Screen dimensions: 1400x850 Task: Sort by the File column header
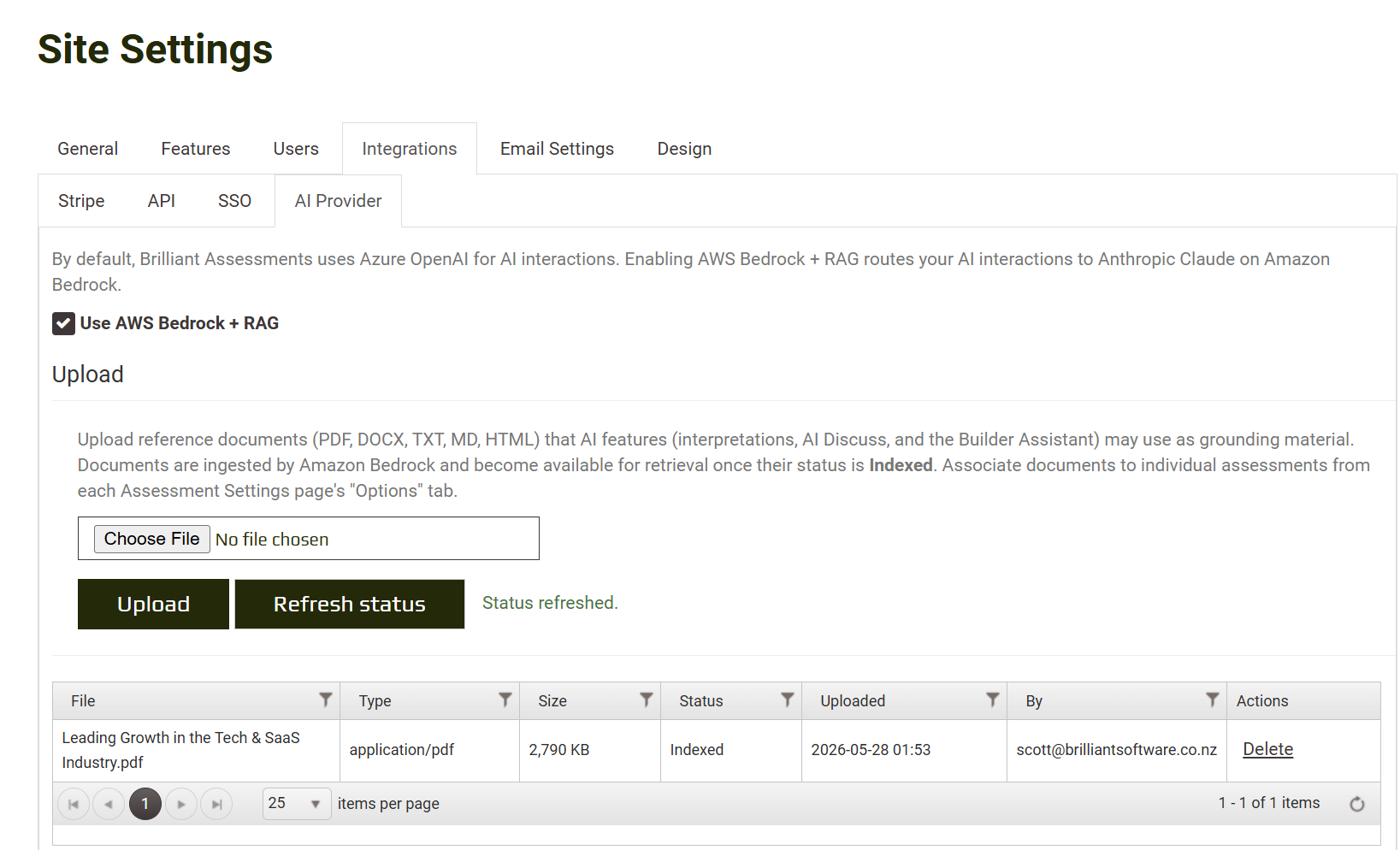(x=83, y=700)
